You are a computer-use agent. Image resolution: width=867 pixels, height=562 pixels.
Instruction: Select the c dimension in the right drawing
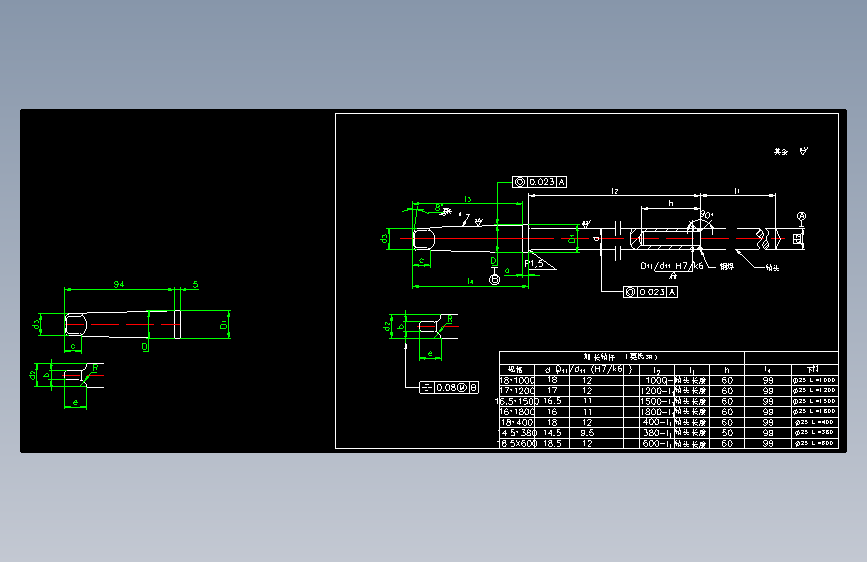tap(422, 261)
